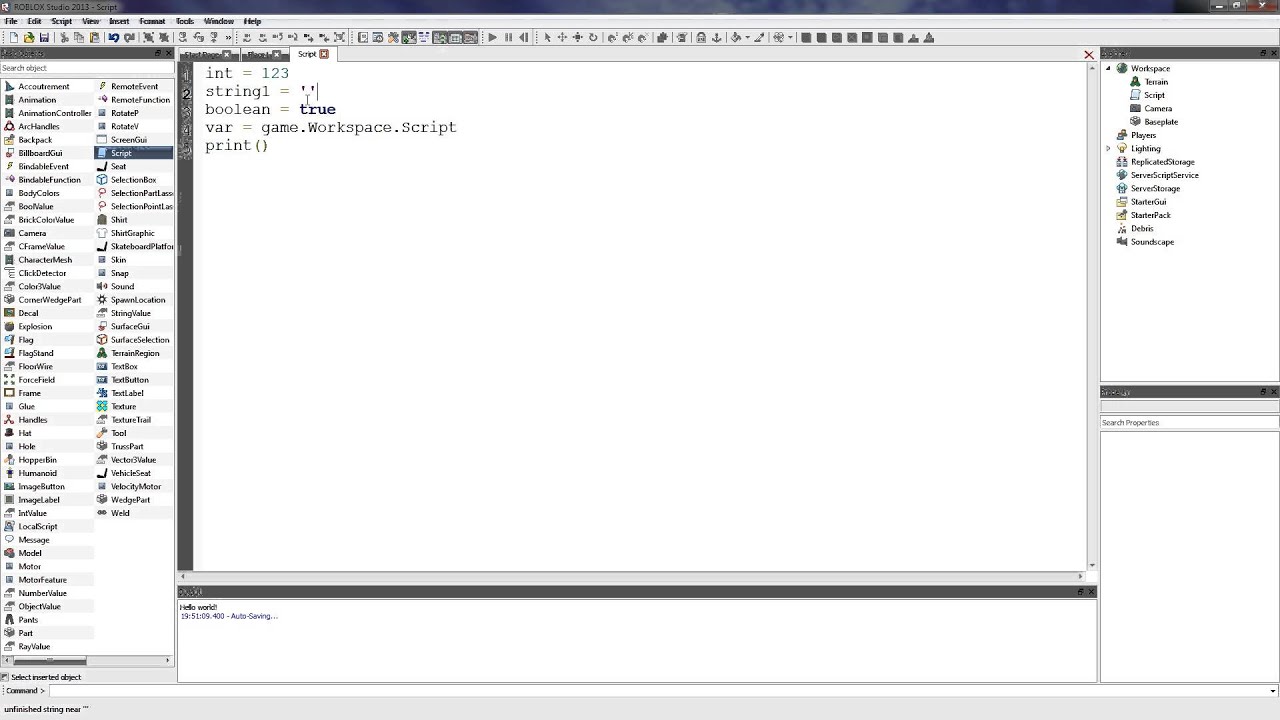The height and width of the screenshot is (720, 1280).
Task: Click the Copy toolbar icon
Action: coord(79,38)
